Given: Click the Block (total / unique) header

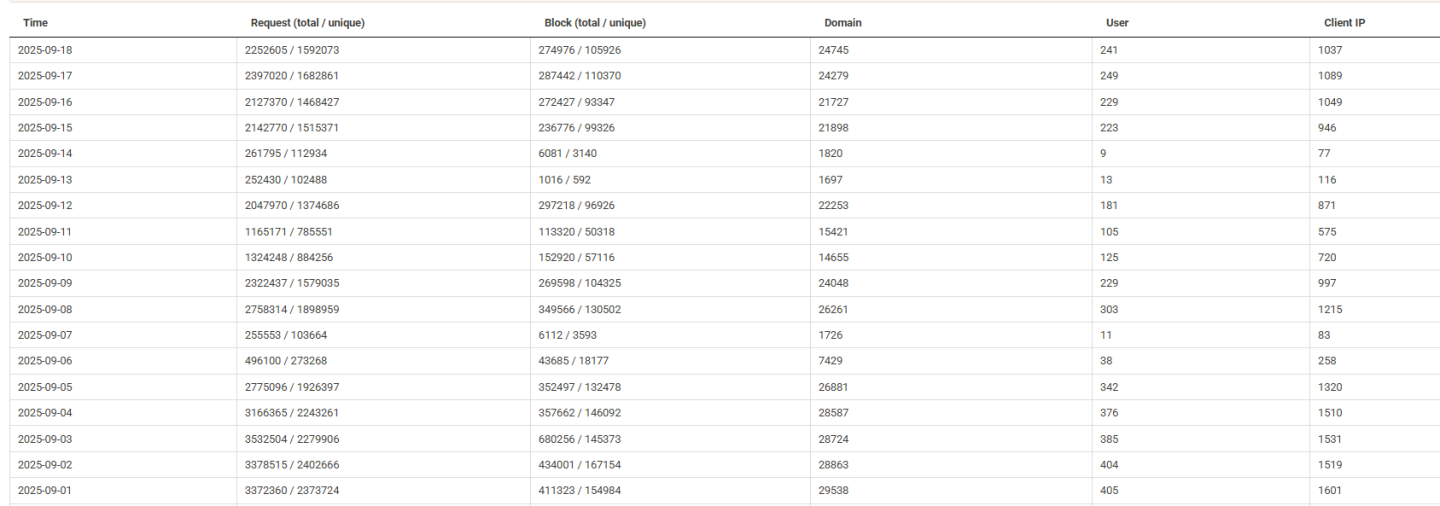Looking at the screenshot, I should point(595,23).
